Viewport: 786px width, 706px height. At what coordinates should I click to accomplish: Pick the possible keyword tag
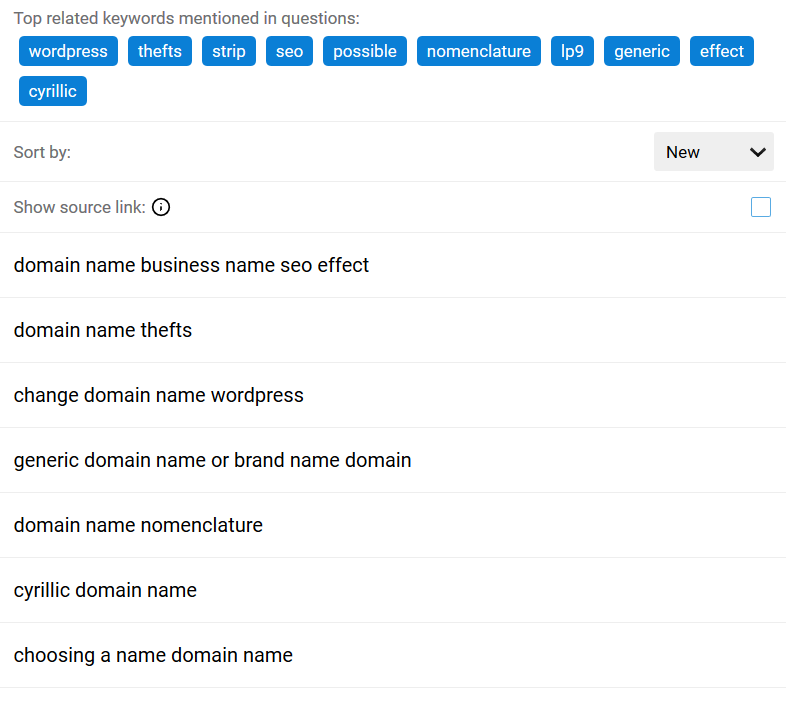click(x=365, y=51)
